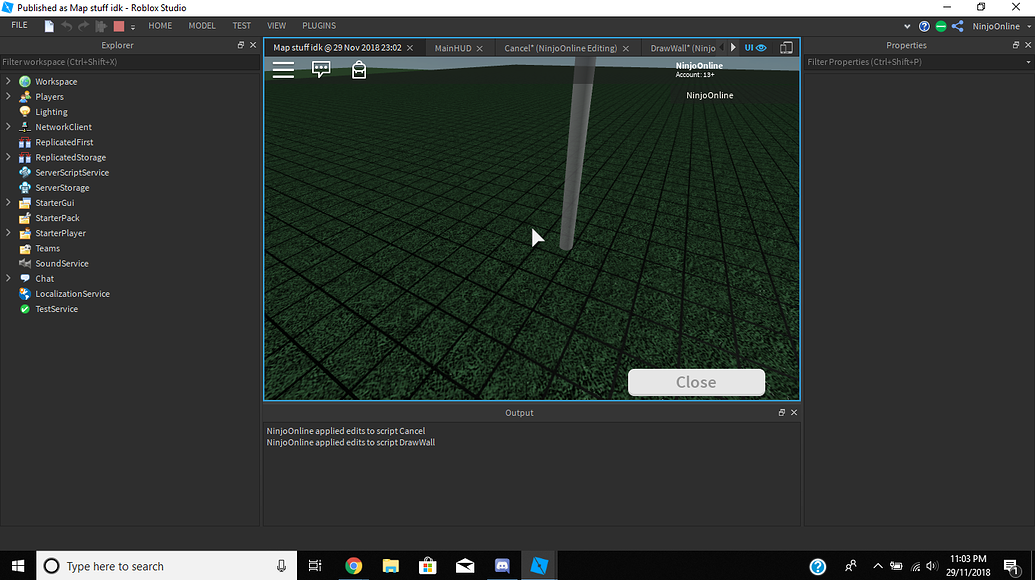The width and height of the screenshot is (1035, 580).
Task: Open the quick access toolbar customize arrow
Action: point(133,27)
